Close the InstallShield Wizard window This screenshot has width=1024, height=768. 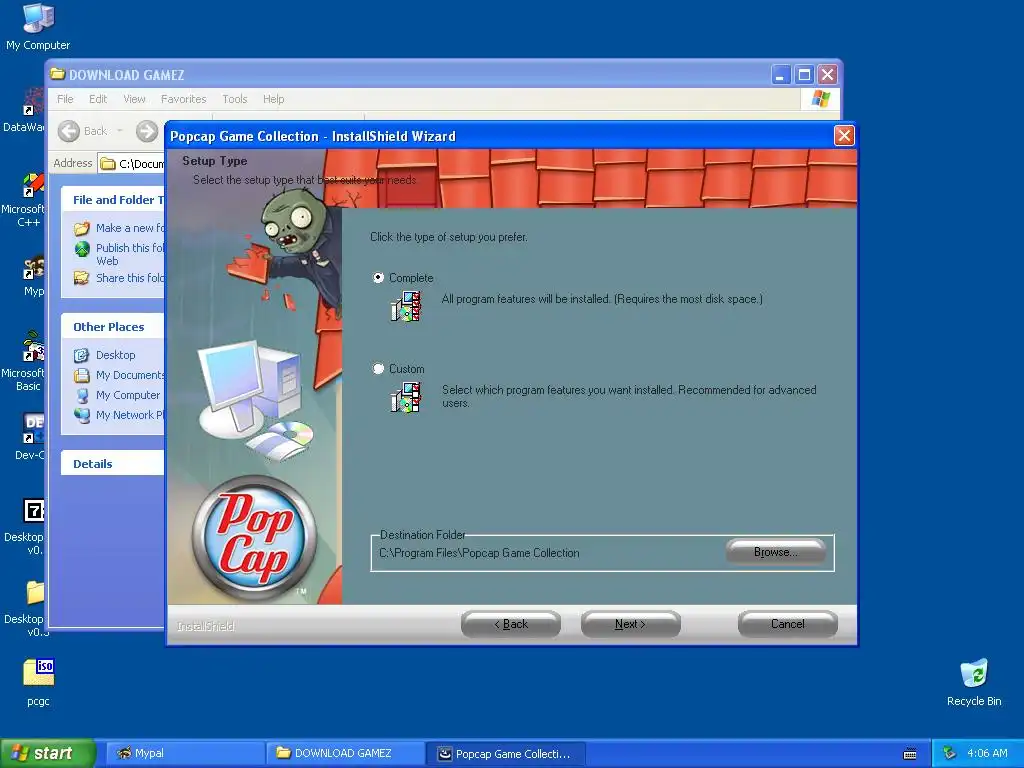[x=844, y=136]
